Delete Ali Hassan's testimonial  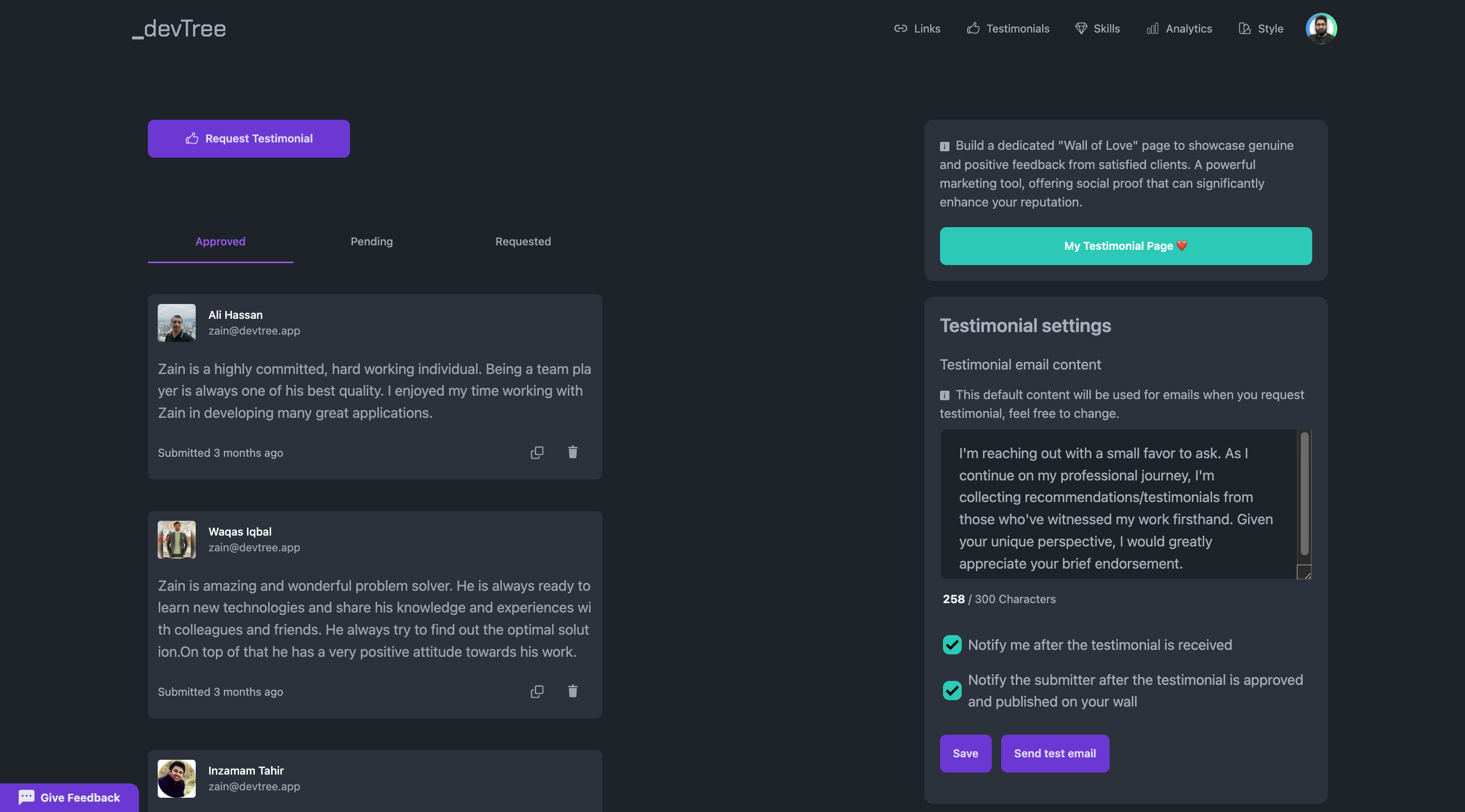[573, 452]
